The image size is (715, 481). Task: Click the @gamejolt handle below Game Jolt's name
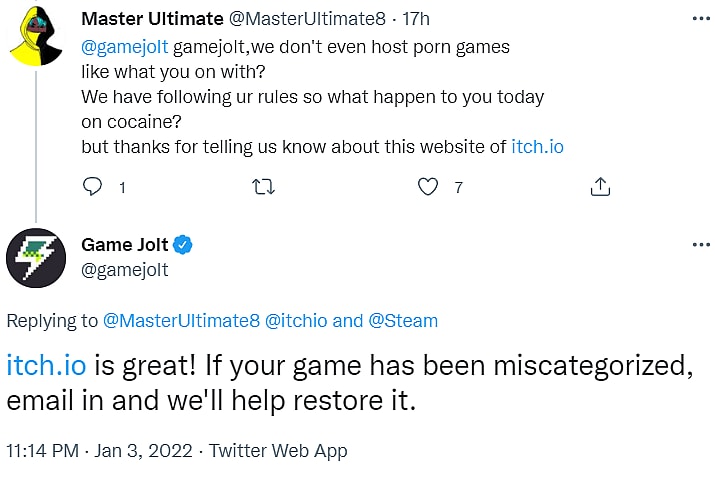click(x=124, y=270)
